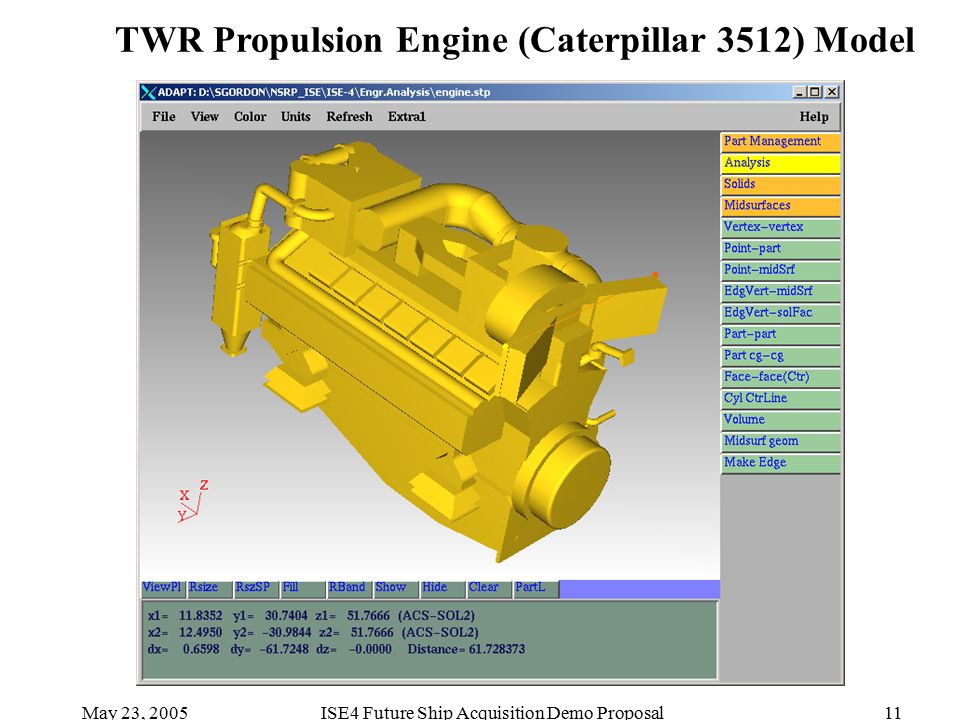This screenshot has height=720, width=960.
Task: Click the dy= -61.7248 value
Action: (x=269, y=649)
